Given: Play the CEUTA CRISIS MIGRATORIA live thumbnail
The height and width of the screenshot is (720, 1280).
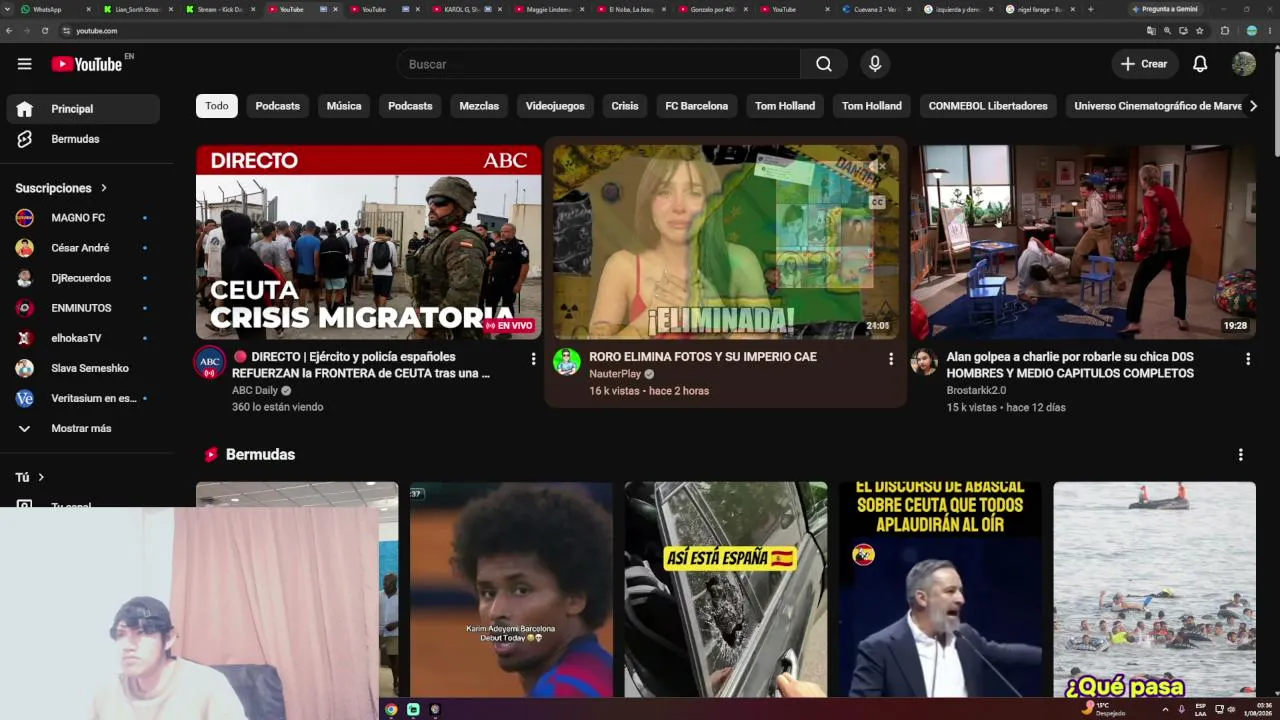Looking at the screenshot, I should click(369, 242).
